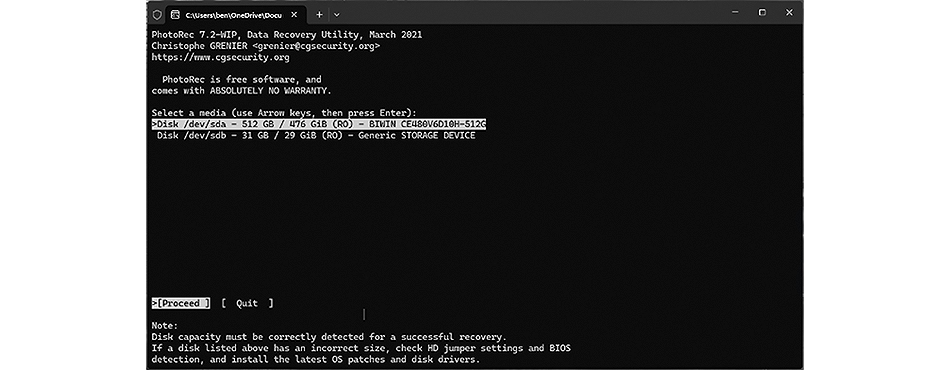
Task: Select Disk /dev/sdb Generic STORAGE DEVICE
Action: 316,136
